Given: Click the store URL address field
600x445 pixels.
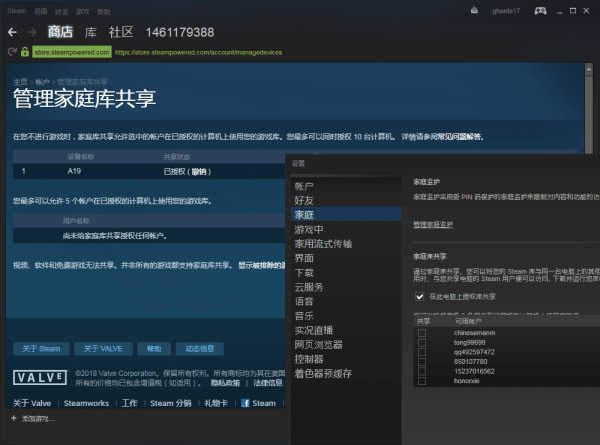Looking at the screenshot, I should (x=199, y=52).
